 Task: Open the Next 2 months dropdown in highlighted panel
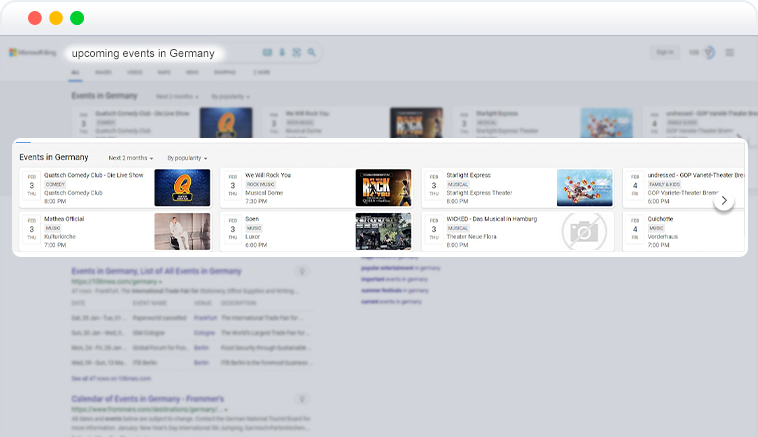pos(131,158)
